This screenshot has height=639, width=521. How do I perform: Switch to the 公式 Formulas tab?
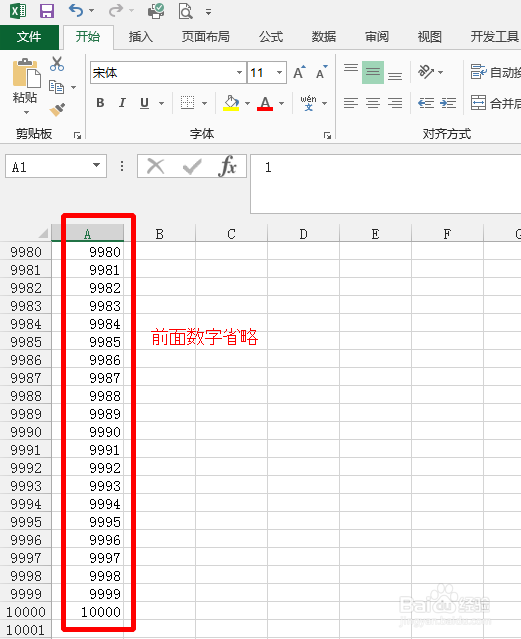pos(271,37)
